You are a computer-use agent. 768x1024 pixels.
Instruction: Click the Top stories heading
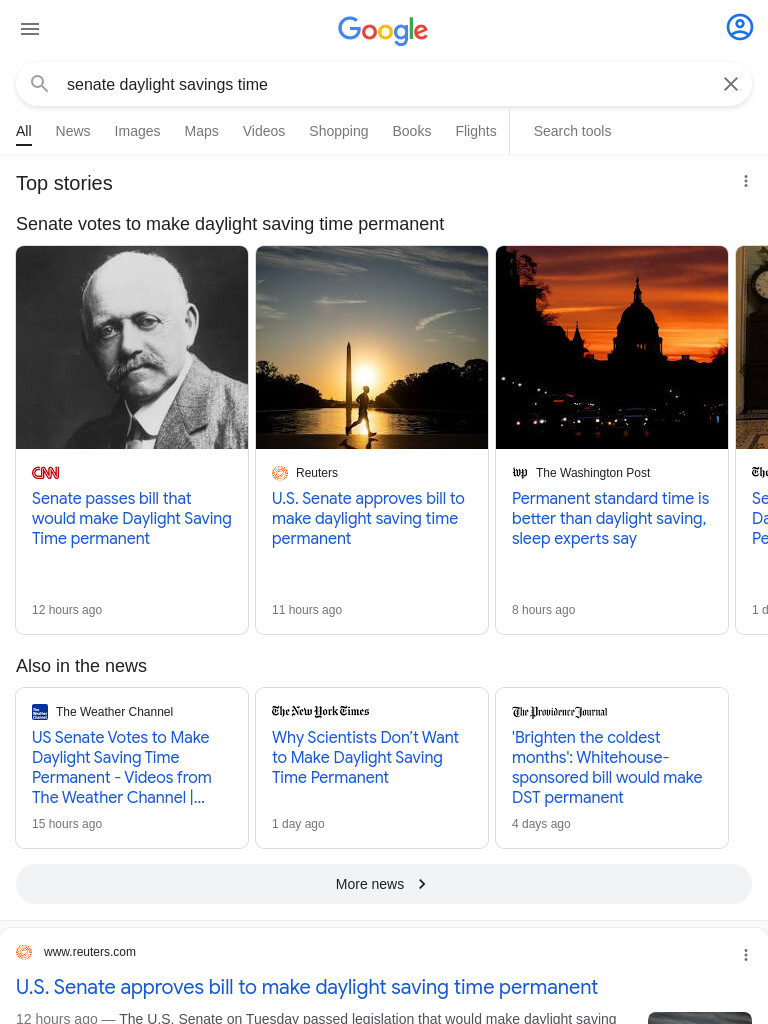tap(64, 183)
